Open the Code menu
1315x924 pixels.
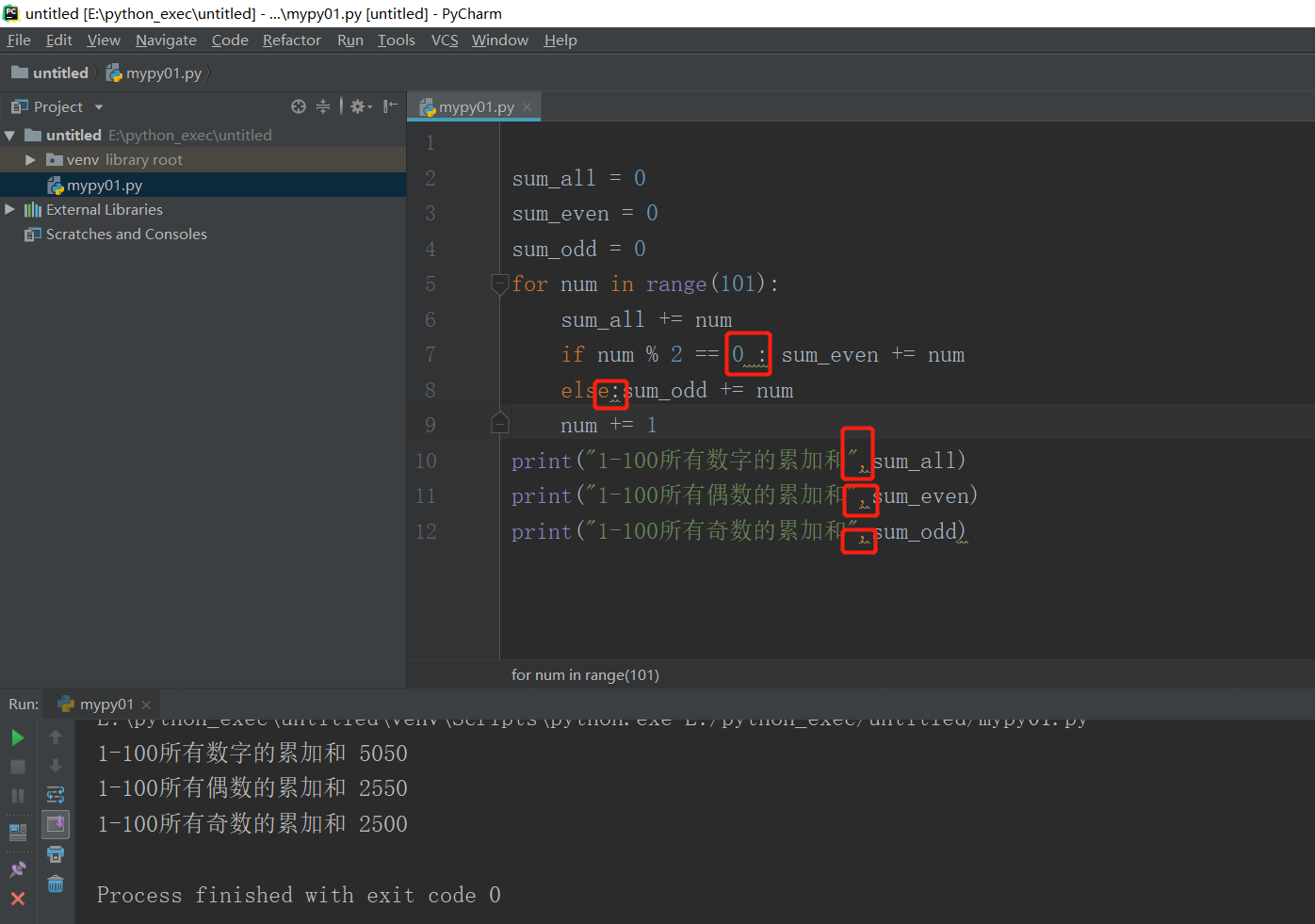230,40
